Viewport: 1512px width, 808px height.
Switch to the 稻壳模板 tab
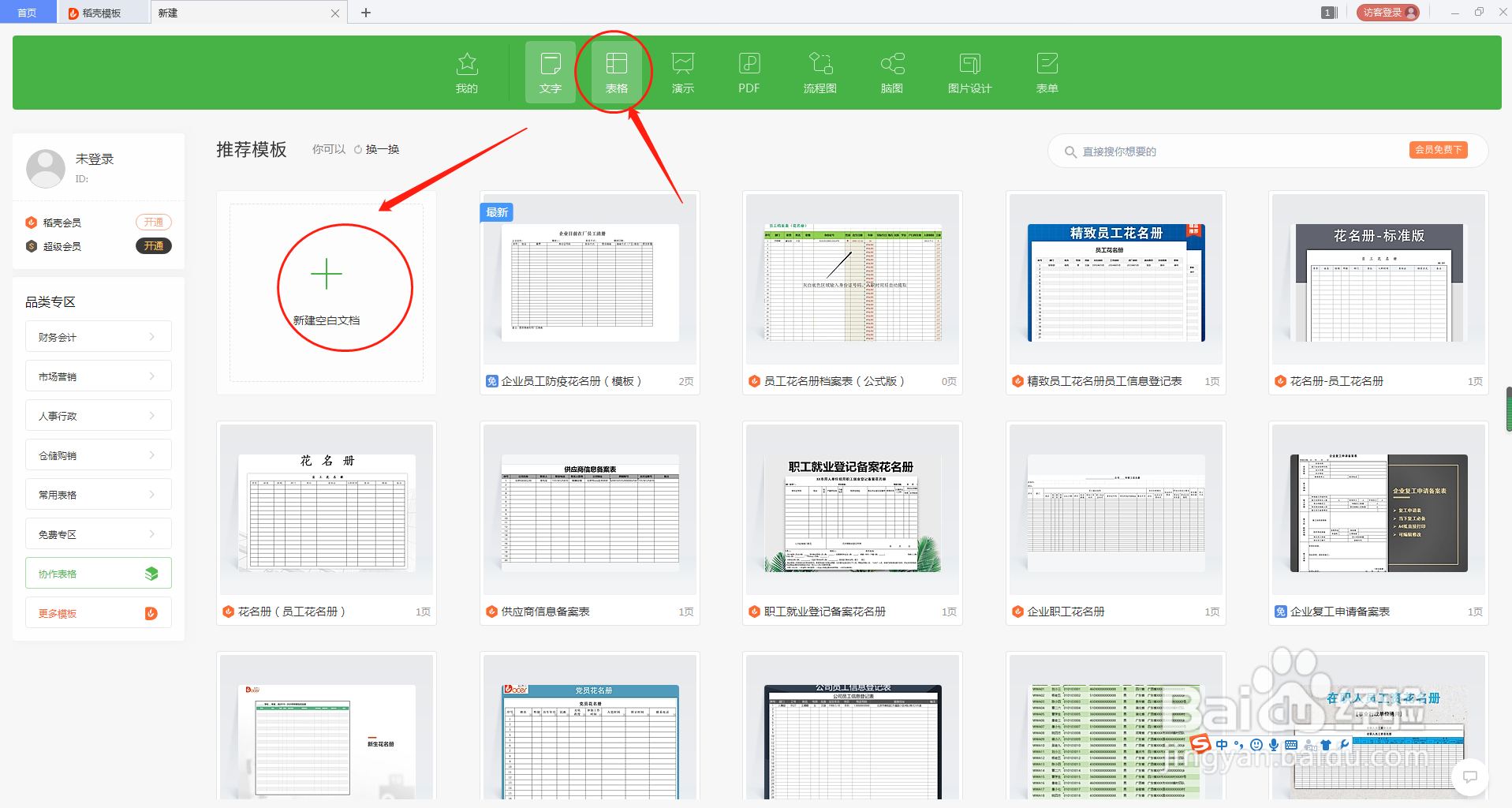[103, 12]
